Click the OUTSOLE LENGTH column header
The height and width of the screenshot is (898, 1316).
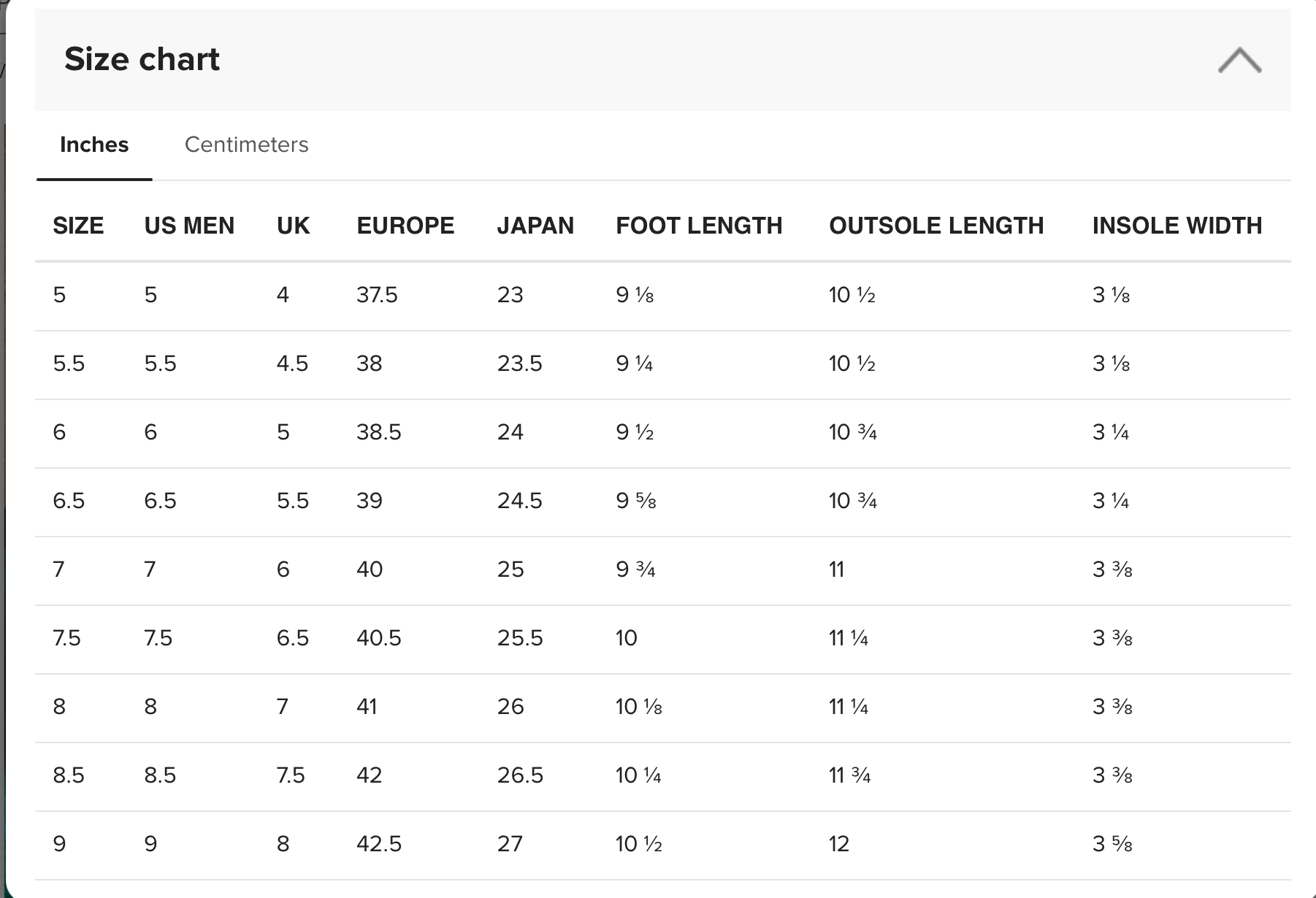[936, 226]
